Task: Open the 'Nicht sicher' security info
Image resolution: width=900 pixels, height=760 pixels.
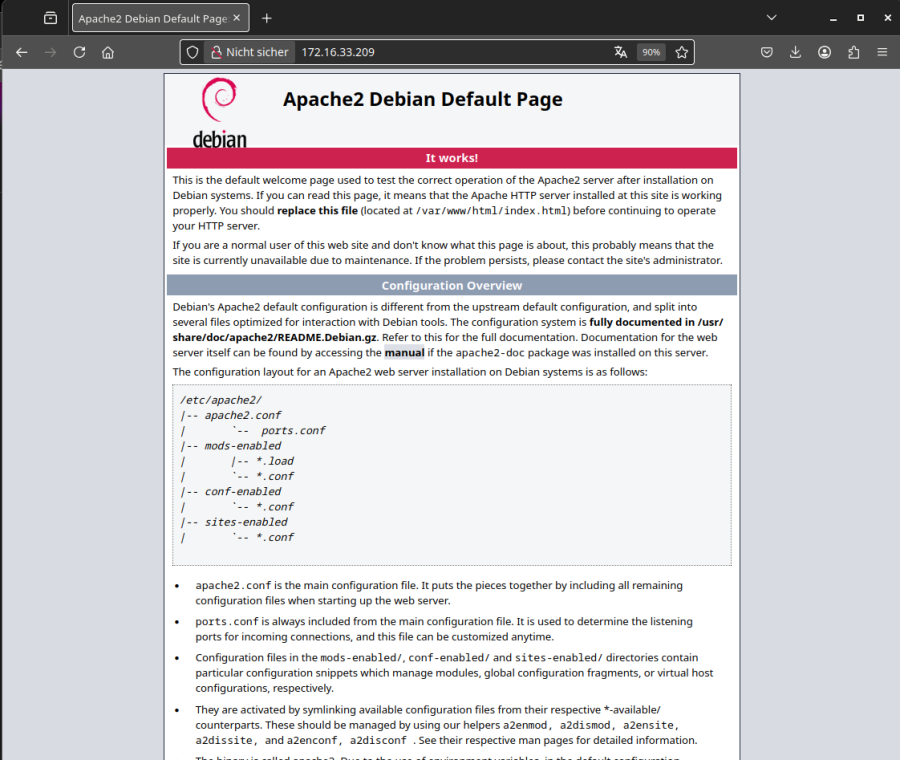Action: click(x=249, y=51)
